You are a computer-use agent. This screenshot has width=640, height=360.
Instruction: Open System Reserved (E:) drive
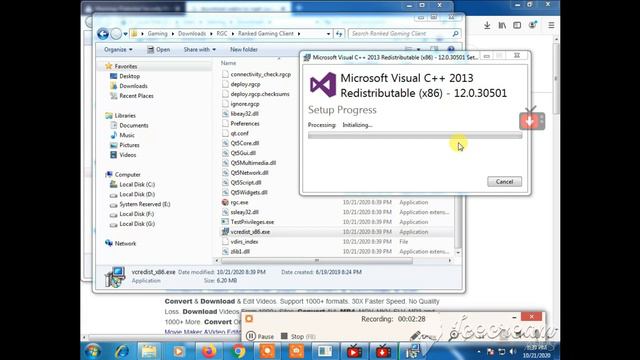coord(145,204)
